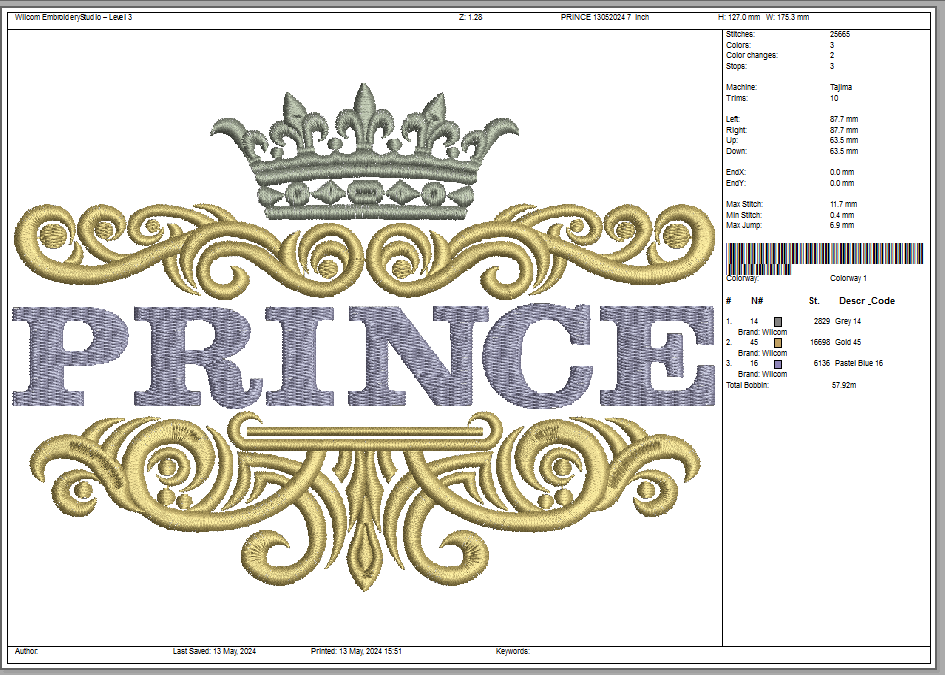This screenshot has width=945, height=675.
Task: Click the zoom factor Z: 1.28
Action: 470,18
